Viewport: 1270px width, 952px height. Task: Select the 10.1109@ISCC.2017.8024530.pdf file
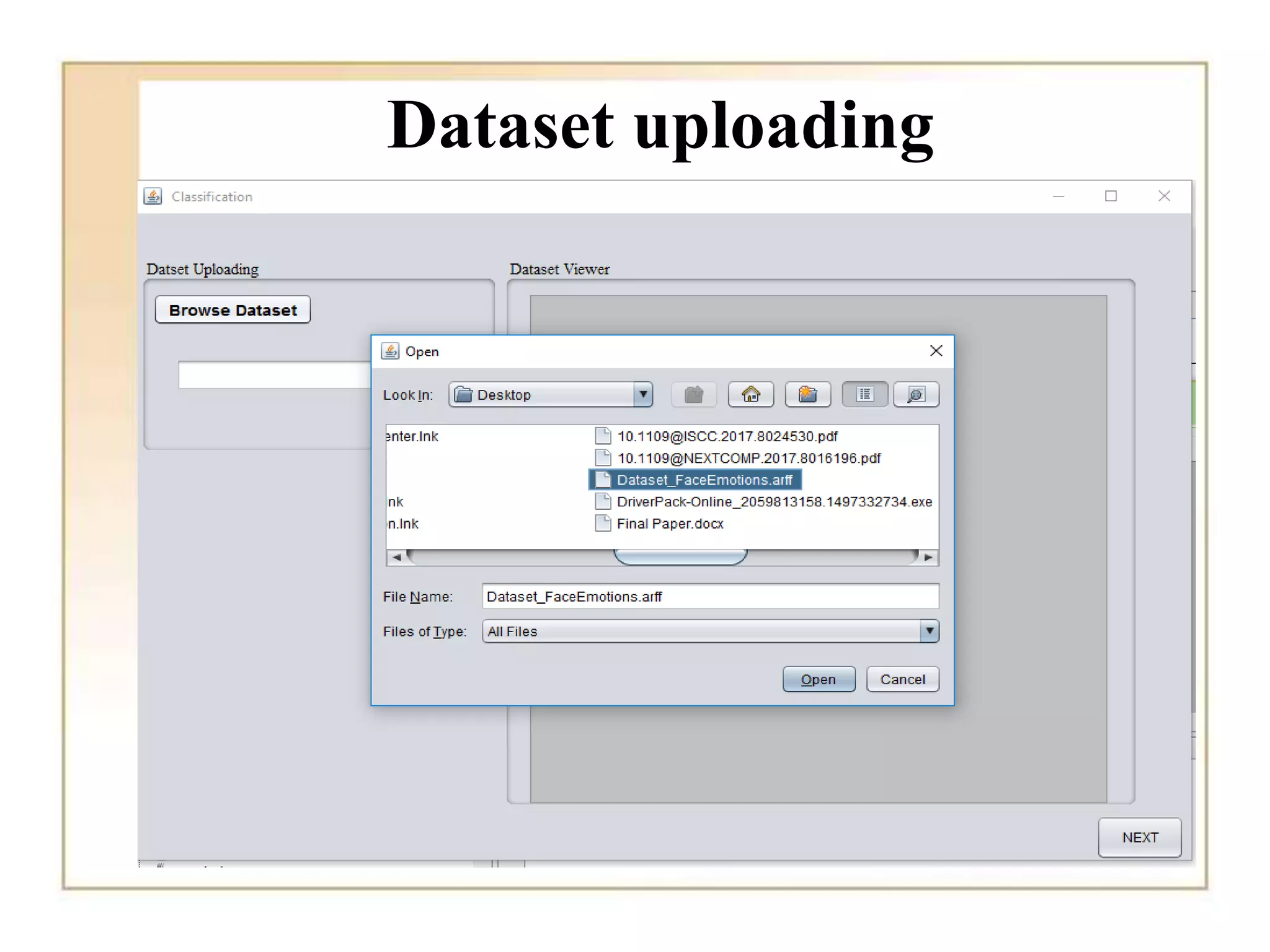click(x=716, y=436)
